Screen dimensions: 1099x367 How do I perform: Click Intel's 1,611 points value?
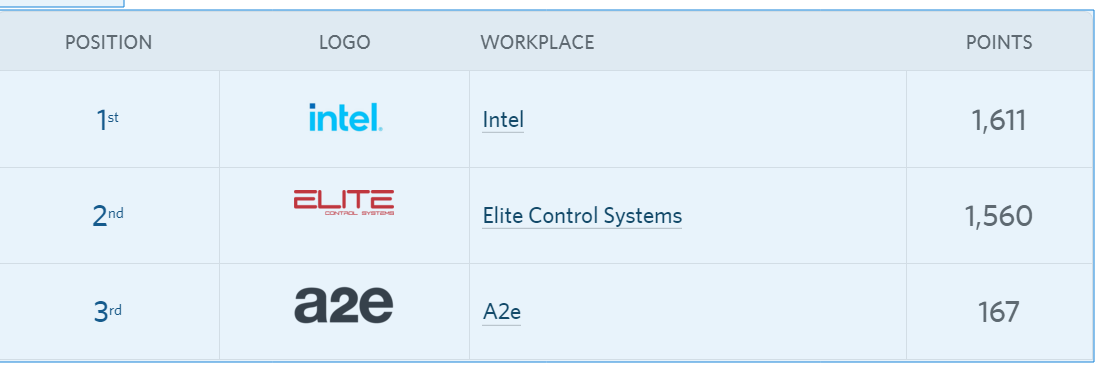(999, 120)
